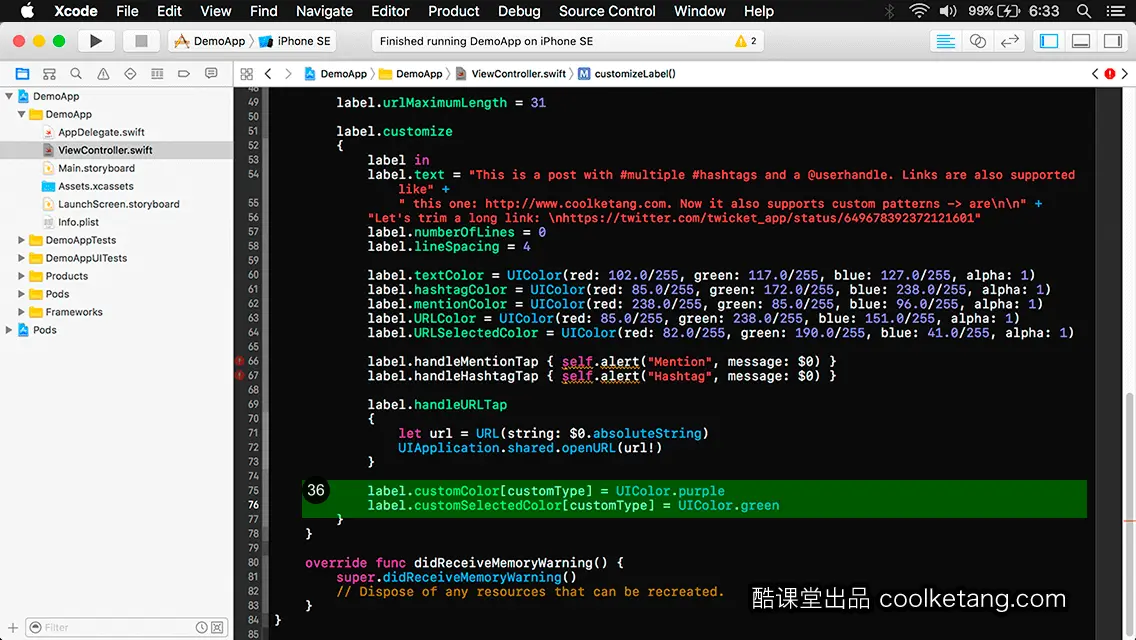The image size is (1136, 640).
Task: Collapse the DemoApp group folder
Action: [x=21, y=114]
